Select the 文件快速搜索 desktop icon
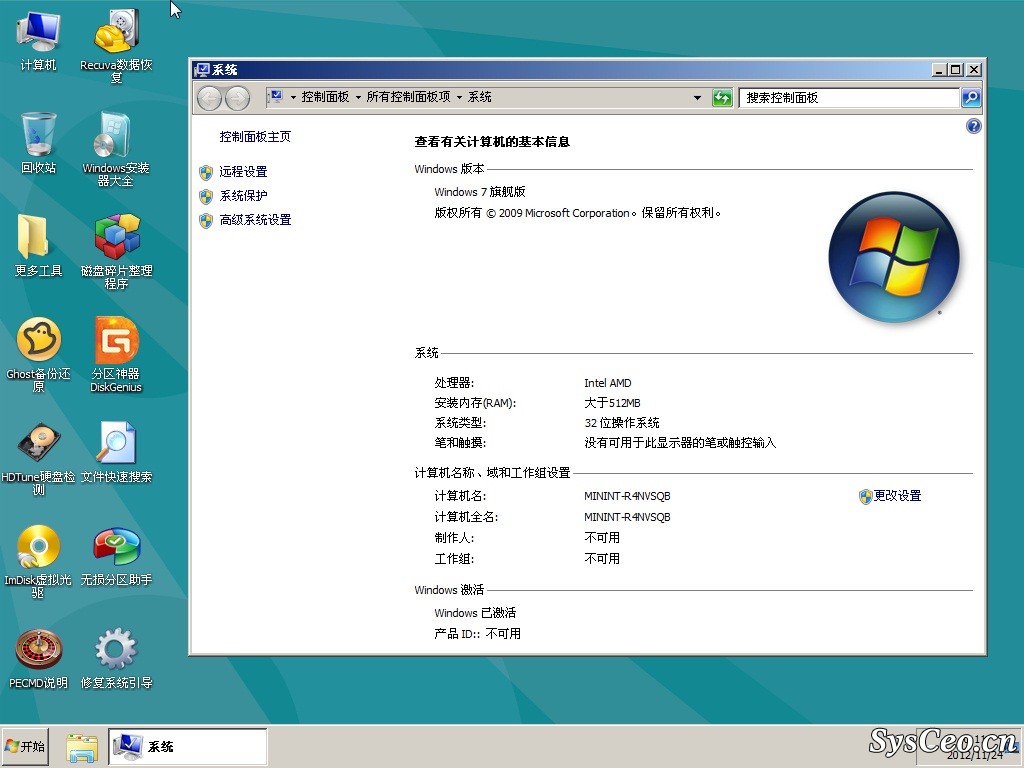Viewport: 1024px width, 768px height. [x=116, y=452]
